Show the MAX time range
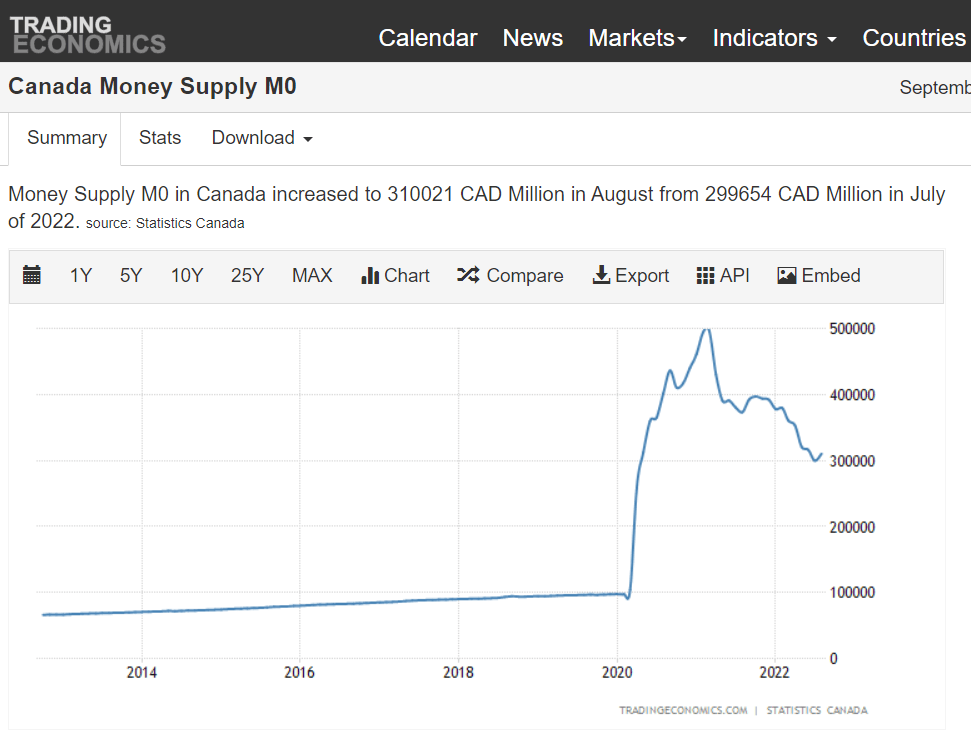This screenshot has height=735, width=971. pyautogui.click(x=312, y=276)
